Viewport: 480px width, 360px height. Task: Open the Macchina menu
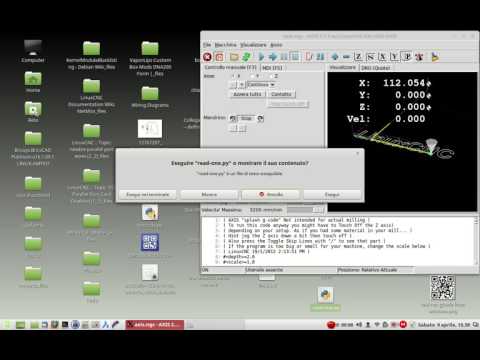pyautogui.click(x=226, y=45)
